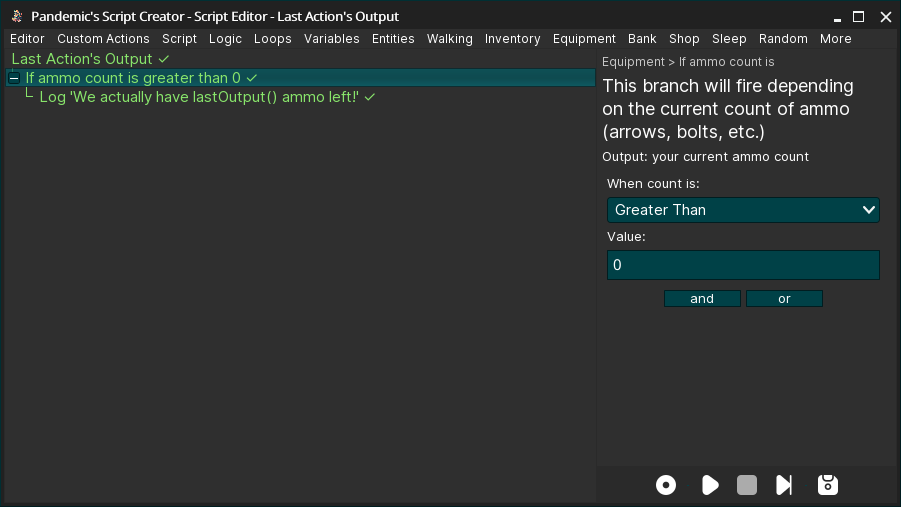Click the save script disk icon
The image size is (901, 507).
tap(827, 485)
